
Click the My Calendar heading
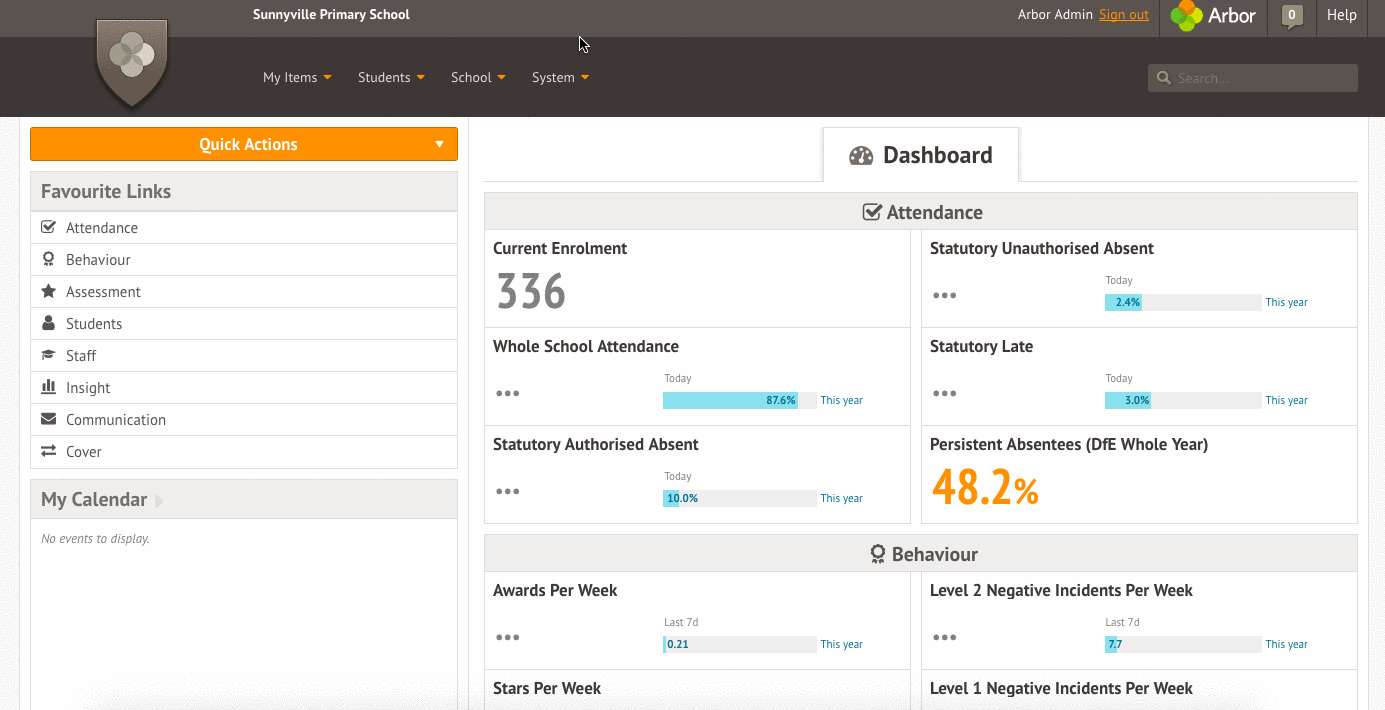(94, 499)
